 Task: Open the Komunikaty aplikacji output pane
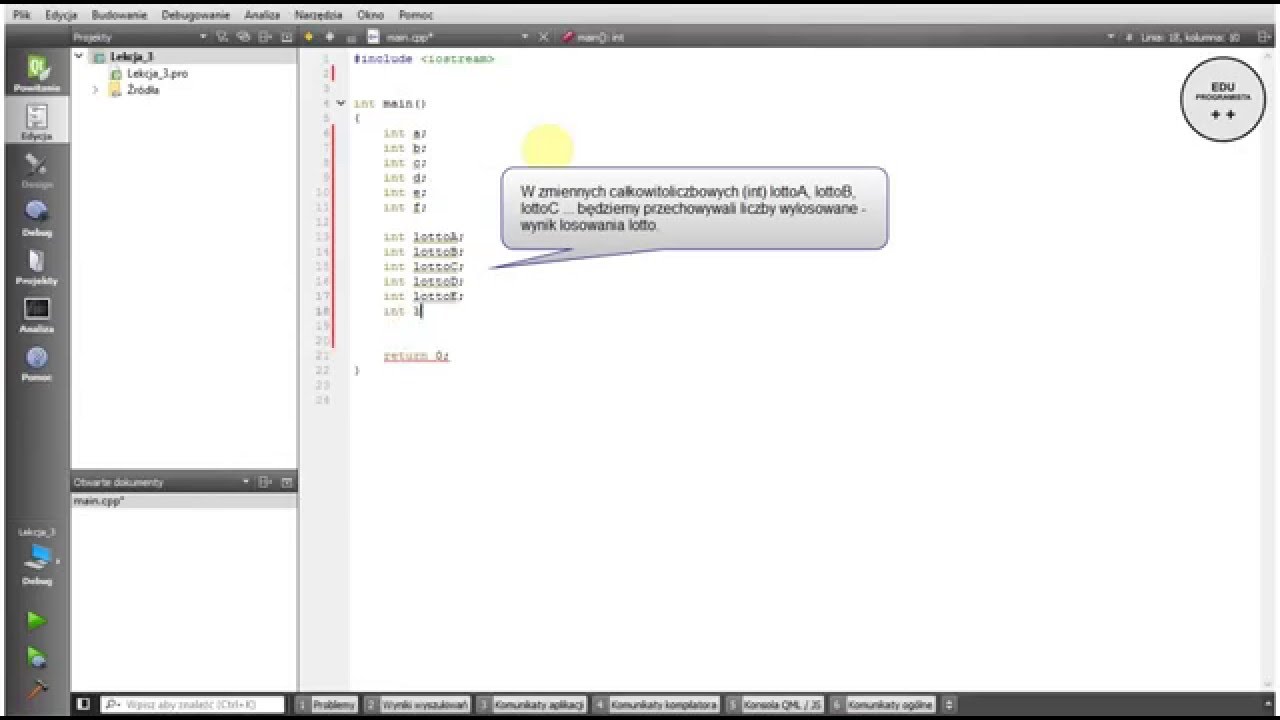coord(531,704)
